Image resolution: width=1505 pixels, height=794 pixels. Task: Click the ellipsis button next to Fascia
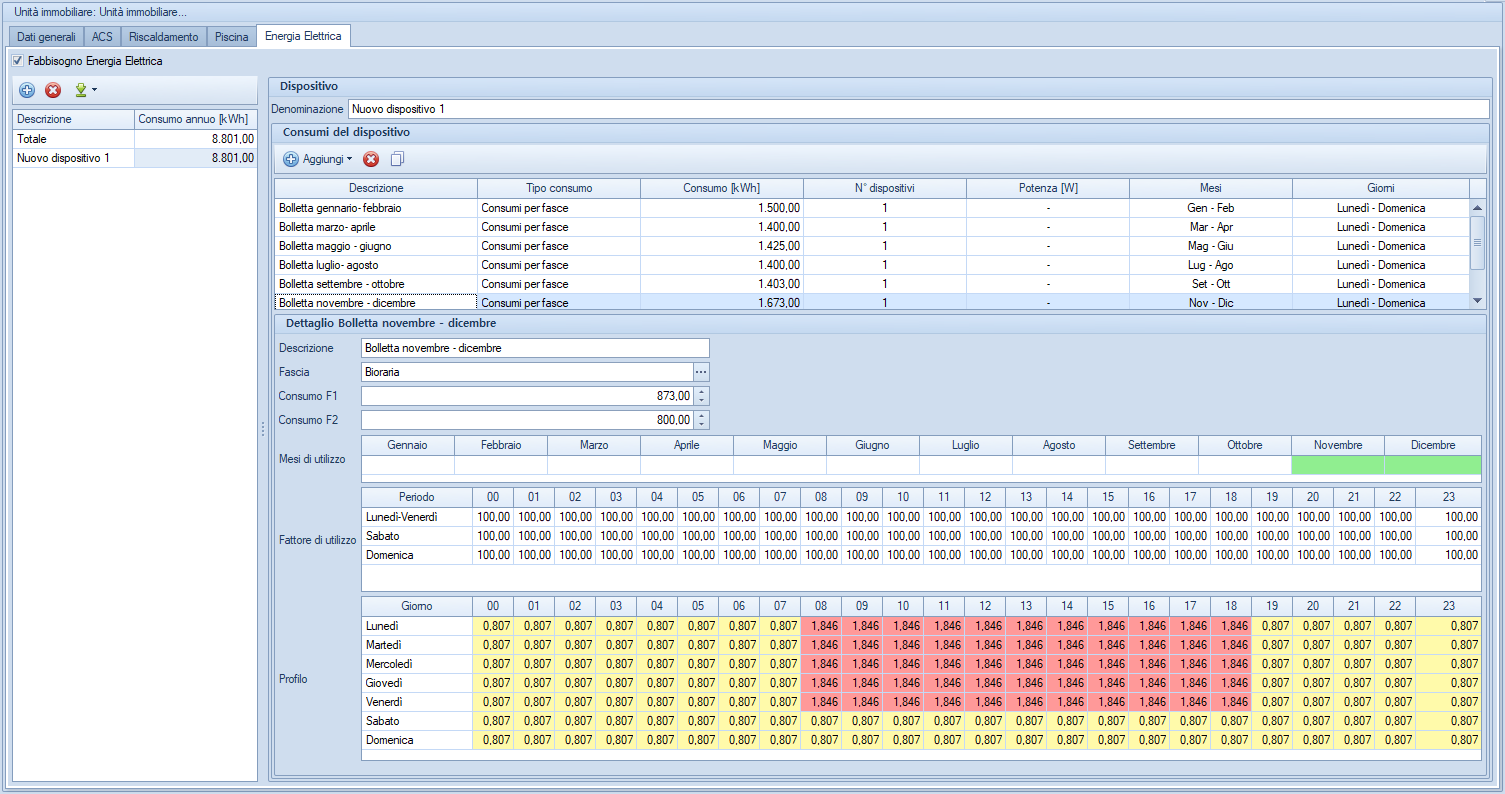pyautogui.click(x=701, y=372)
